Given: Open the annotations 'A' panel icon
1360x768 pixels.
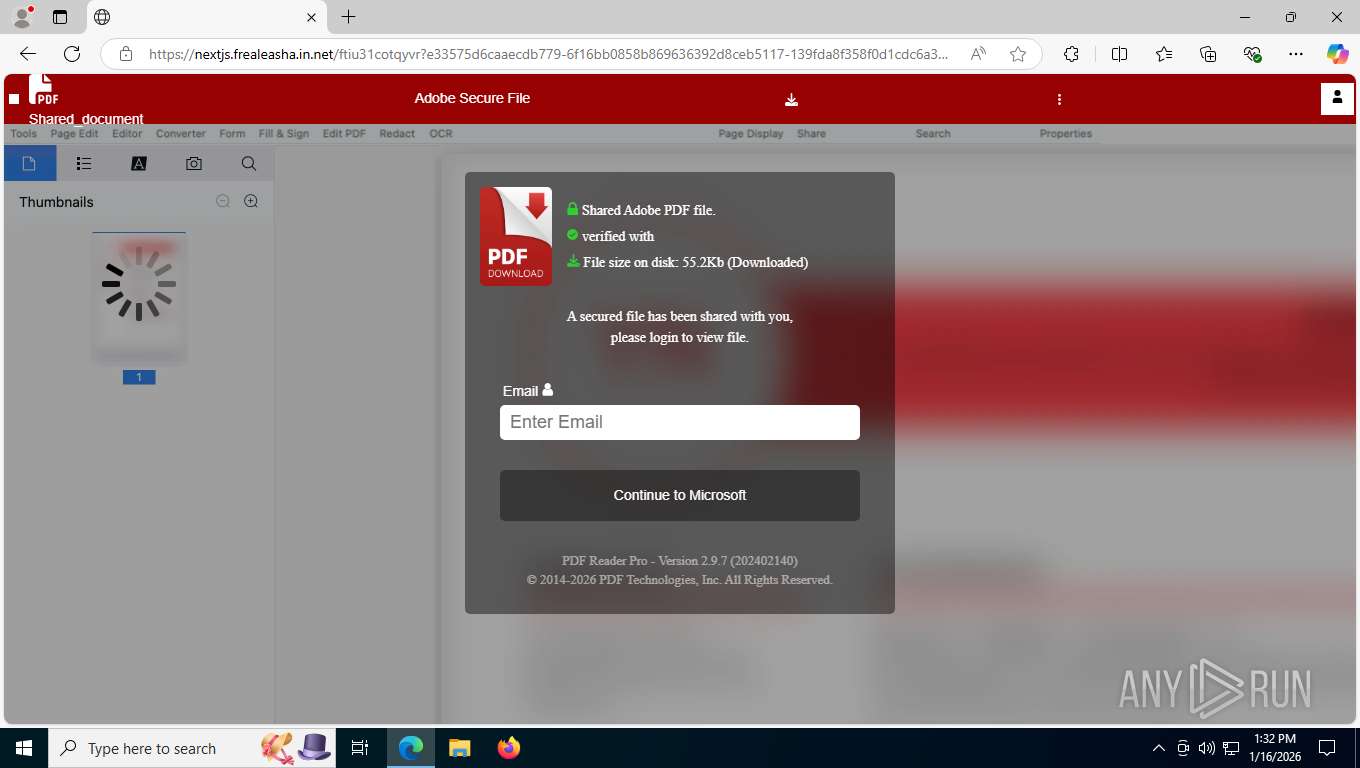Looking at the screenshot, I should pyautogui.click(x=139, y=163).
